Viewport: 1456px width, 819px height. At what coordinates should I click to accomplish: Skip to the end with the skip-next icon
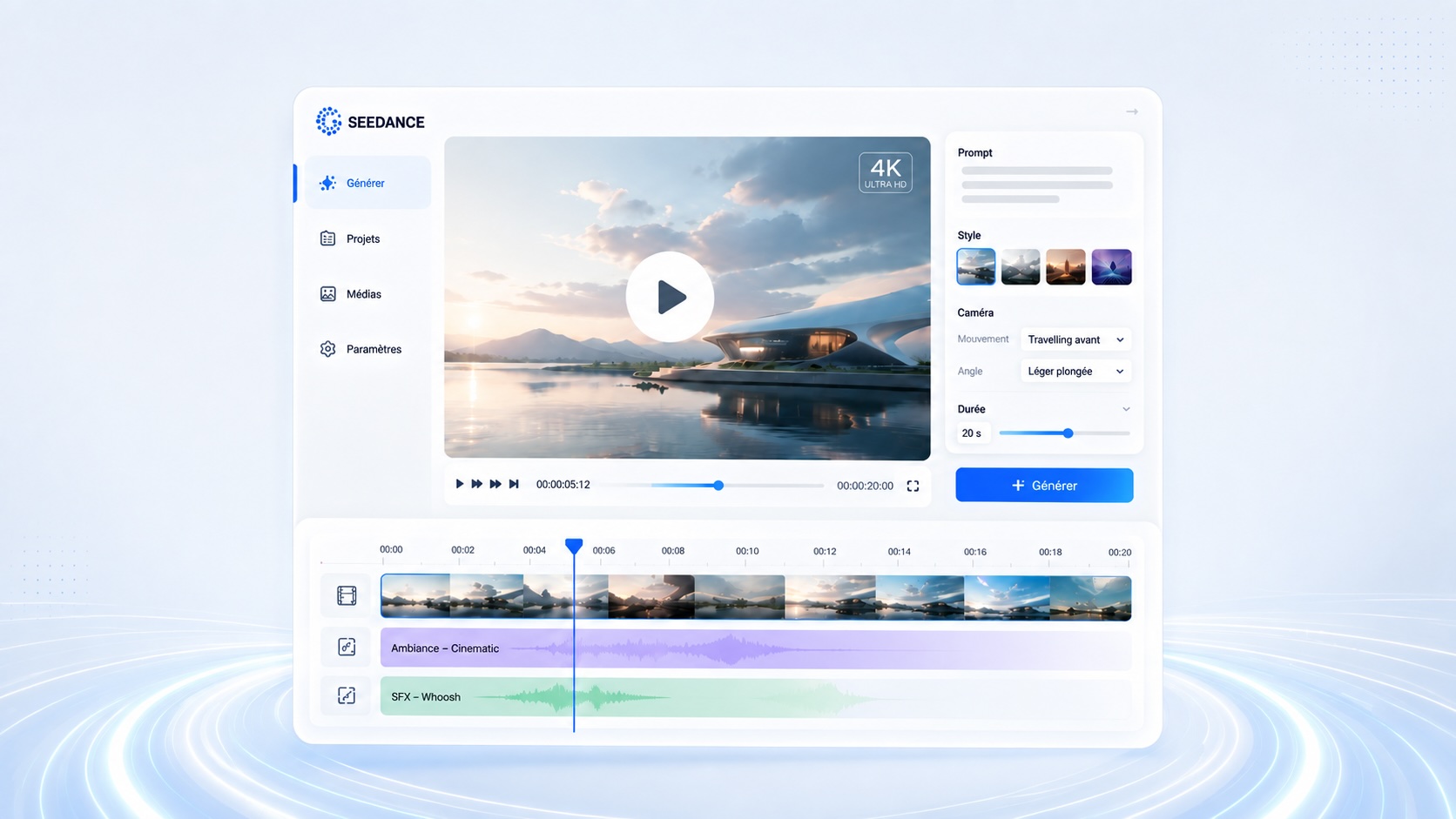point(514,484)
